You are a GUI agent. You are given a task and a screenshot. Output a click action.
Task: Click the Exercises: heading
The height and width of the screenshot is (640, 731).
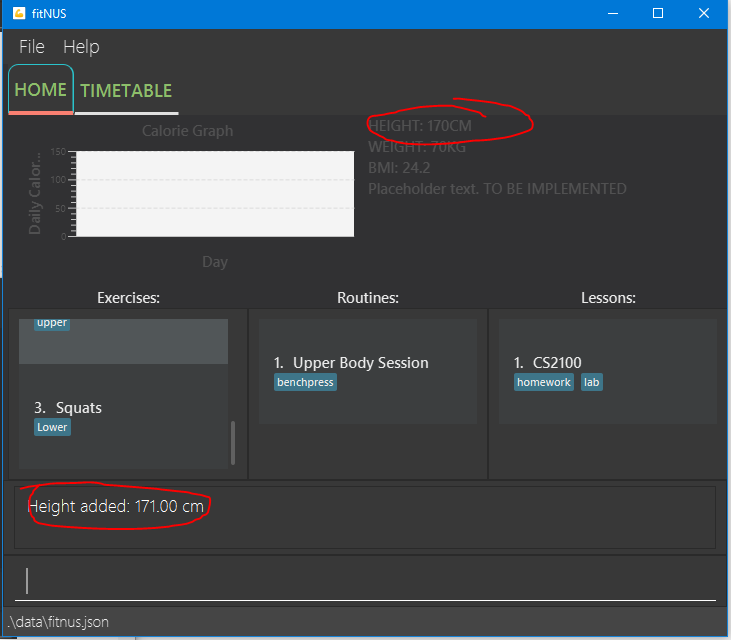click(128, 298)
